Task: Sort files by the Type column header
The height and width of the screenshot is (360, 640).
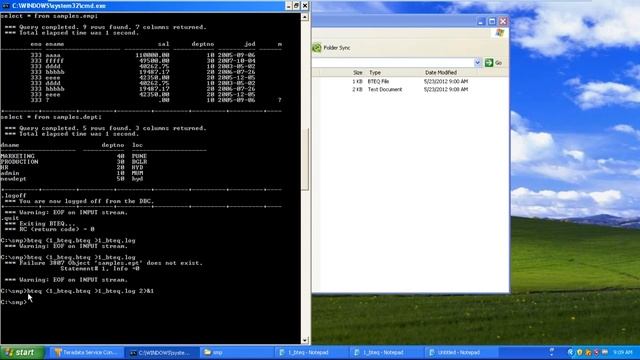Action: (x=374, y=72)
